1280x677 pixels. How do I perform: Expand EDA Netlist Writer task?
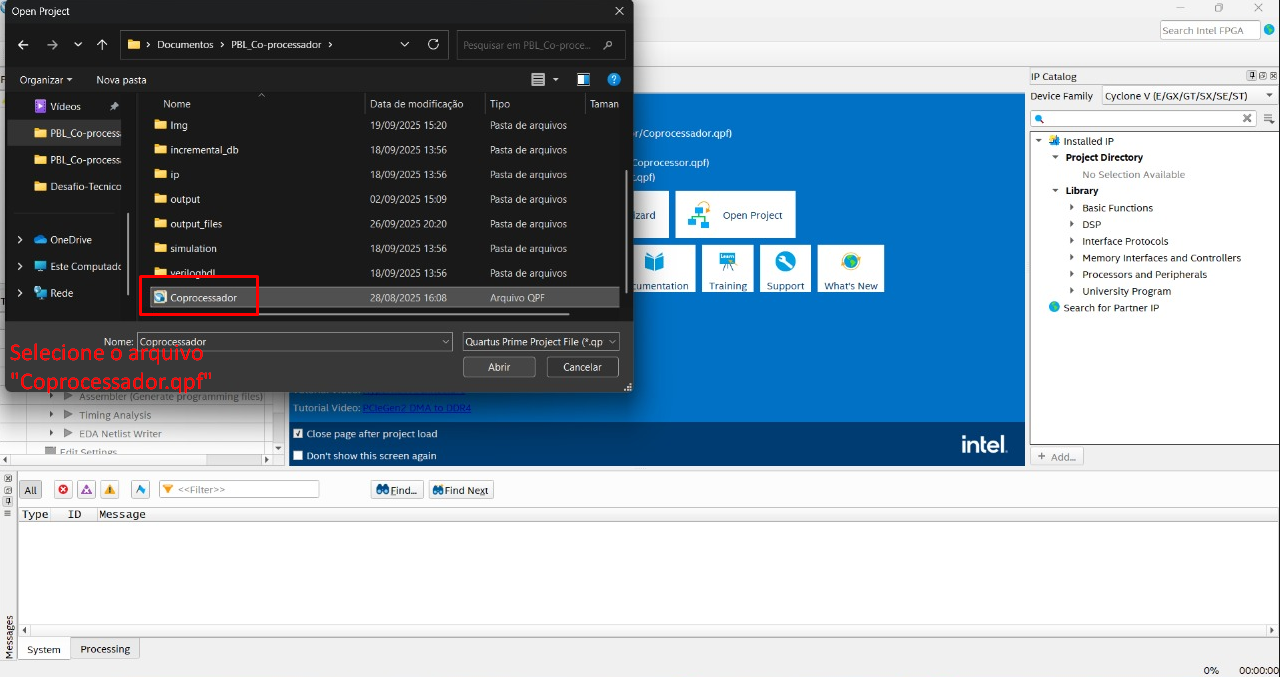(x=53, y=434)
